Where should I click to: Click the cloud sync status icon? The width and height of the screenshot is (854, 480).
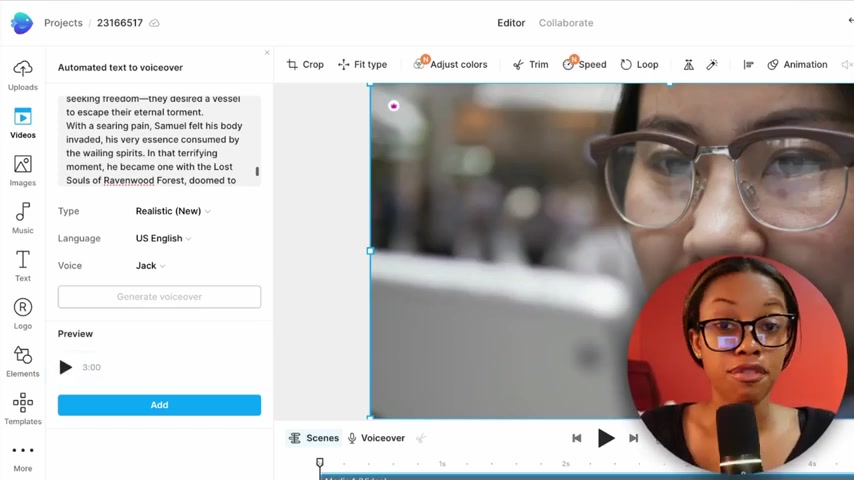click(154, 23)
